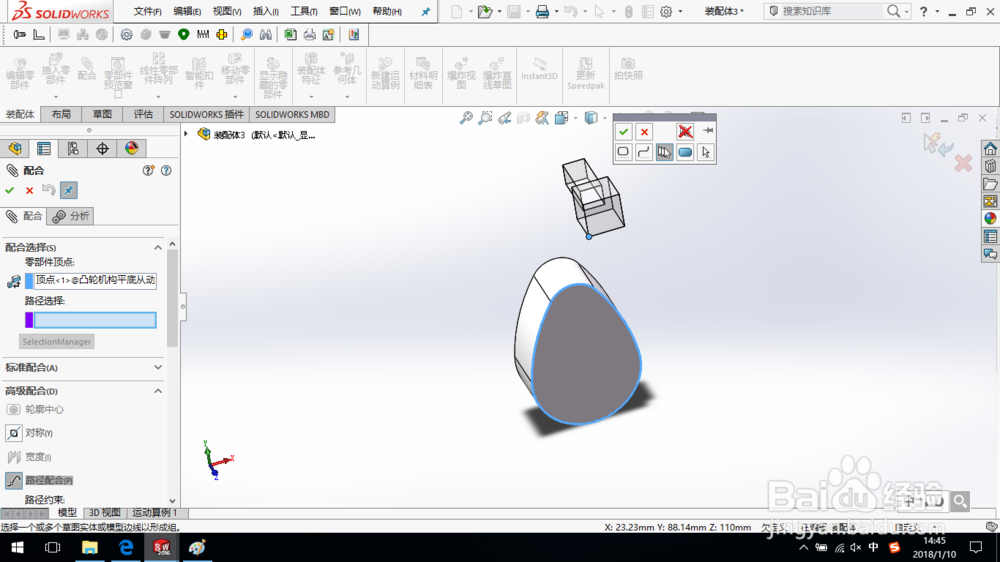Click Zoom to Area icon
This screenshot has width=1000, height=562.
(485, 118)
